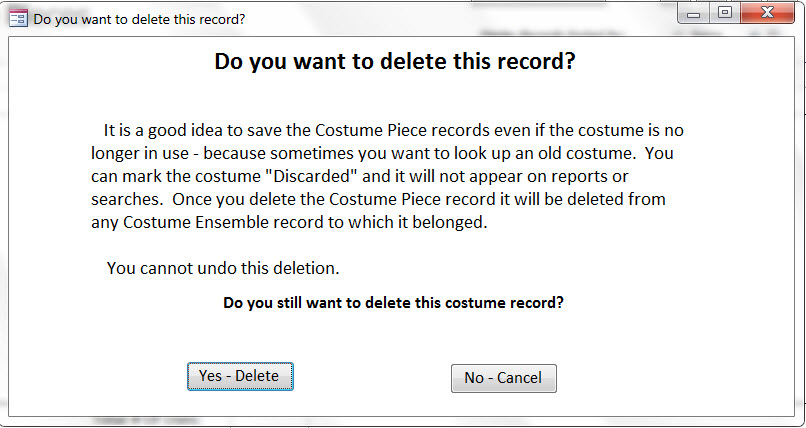Click the bold costume record question text
Screen dimensions: 806x428
(393, 302)
